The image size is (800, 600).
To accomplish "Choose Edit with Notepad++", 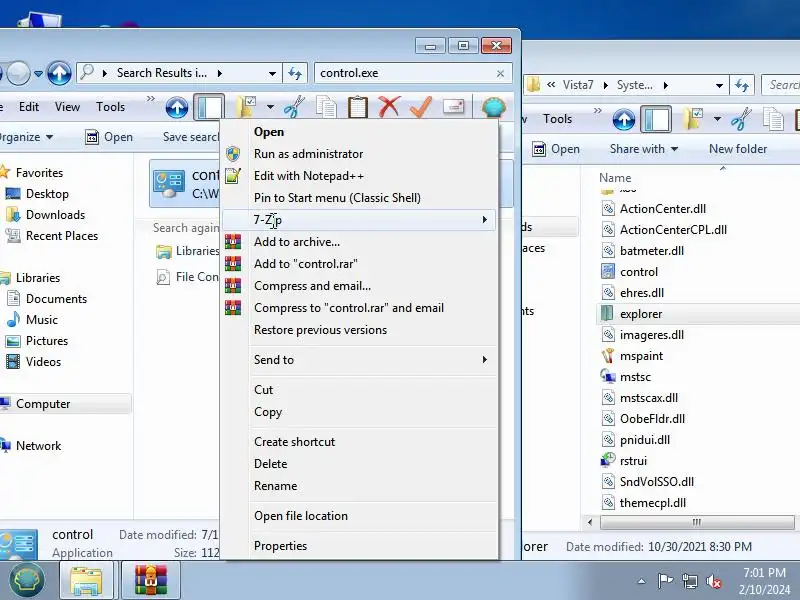I will pyautogui.click(x=359, y=176).
